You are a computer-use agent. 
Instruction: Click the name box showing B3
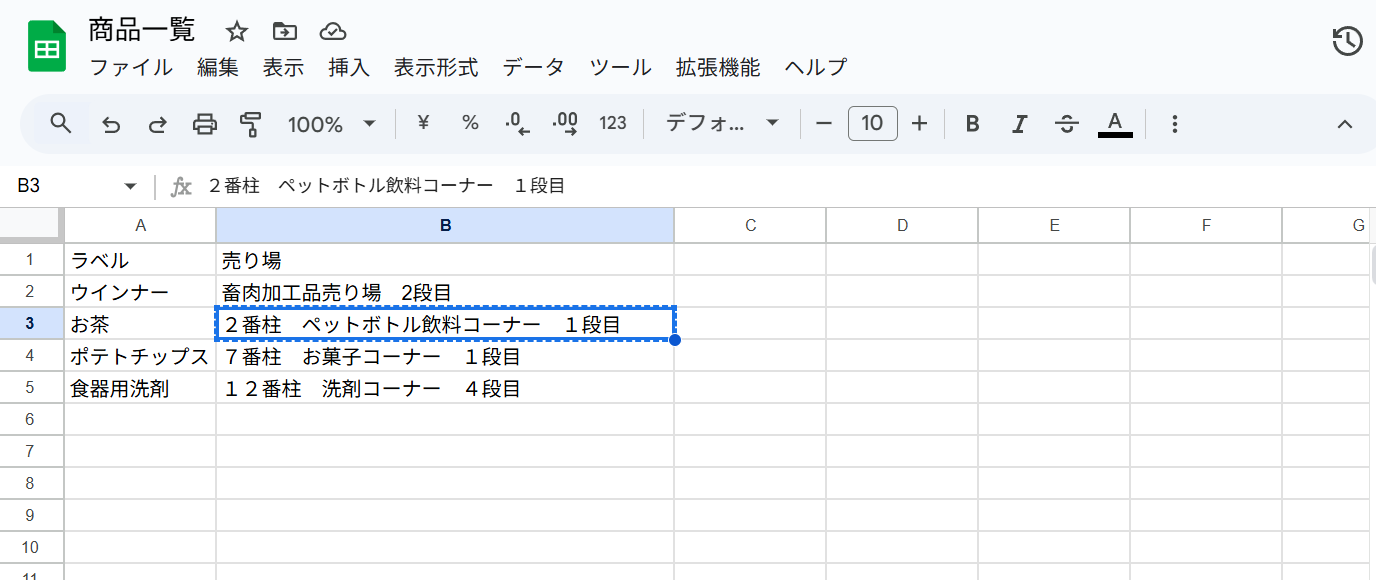pyautogui.click(x=65, y=186)
